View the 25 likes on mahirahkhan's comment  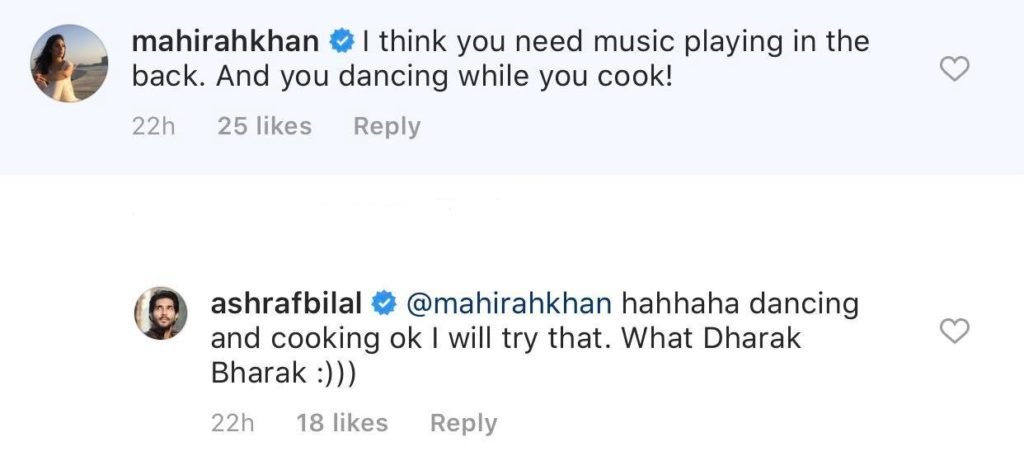tap(264, 127)
